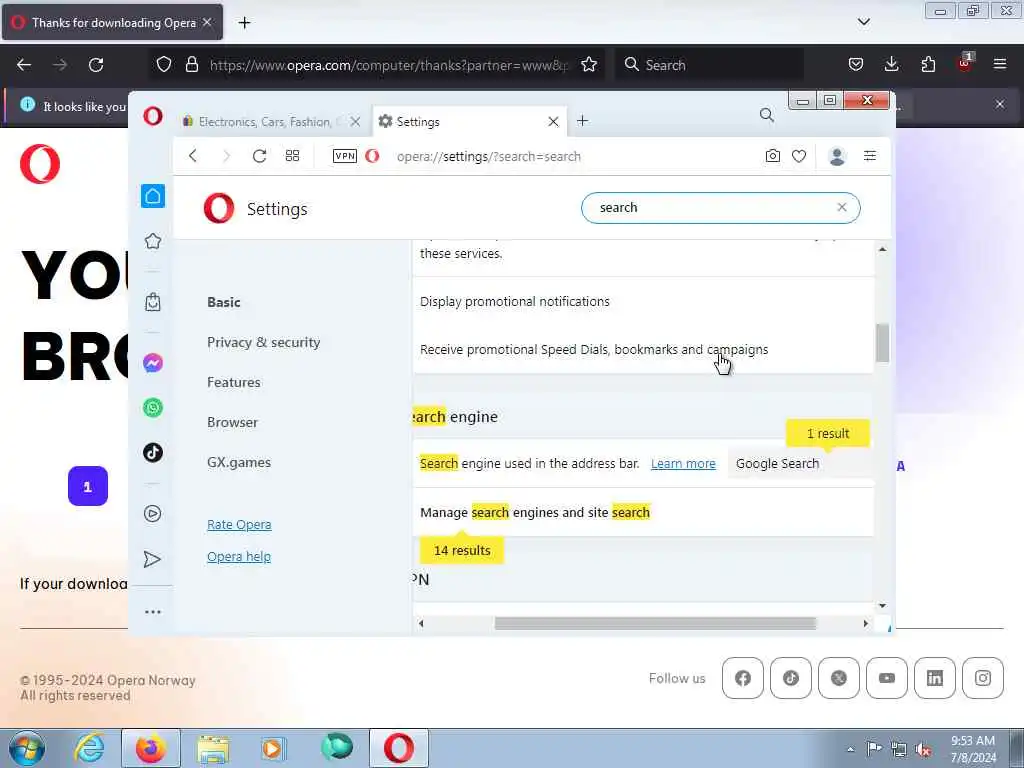
Task: Click scroll down arrow in settings pane
Action: pyautogui.click(x=882, y=605)
